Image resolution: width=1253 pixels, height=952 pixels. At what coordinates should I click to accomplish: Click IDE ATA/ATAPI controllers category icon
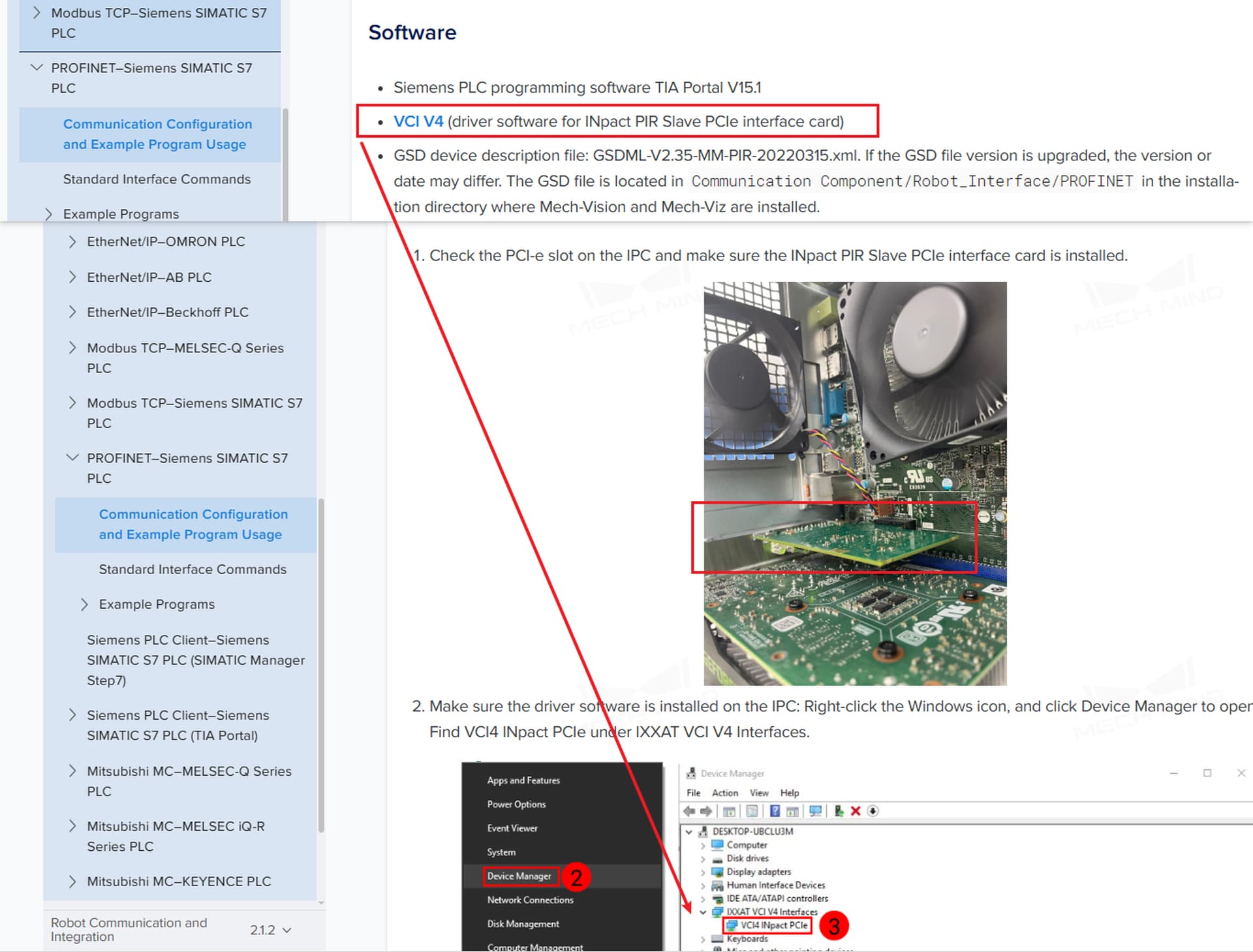[x=717, y=898]
